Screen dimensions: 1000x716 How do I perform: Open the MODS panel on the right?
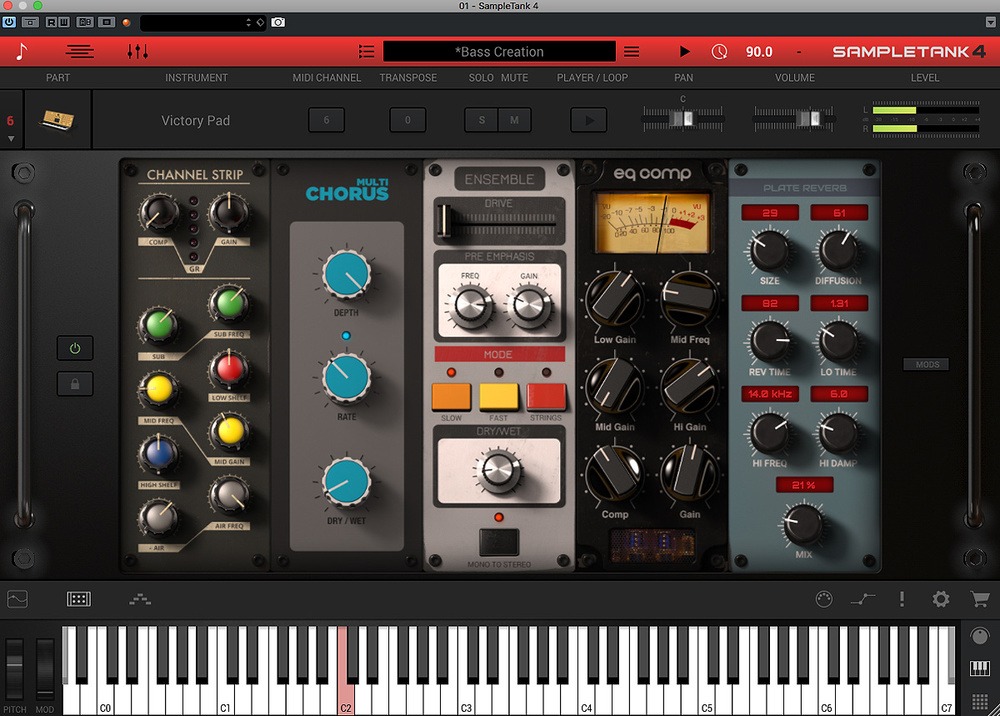tap(926, 364)
